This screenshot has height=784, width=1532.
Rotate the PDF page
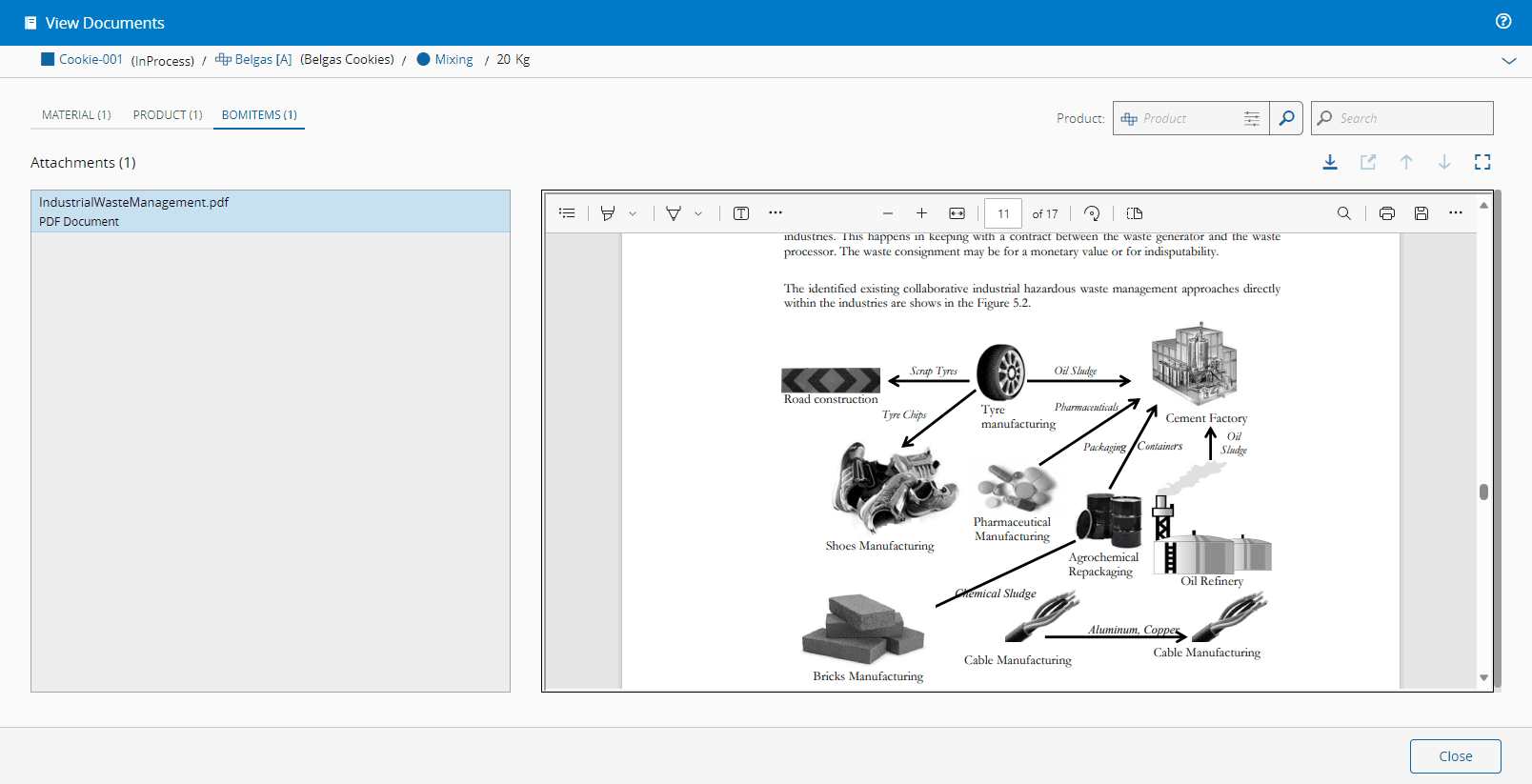(1092, 213)
